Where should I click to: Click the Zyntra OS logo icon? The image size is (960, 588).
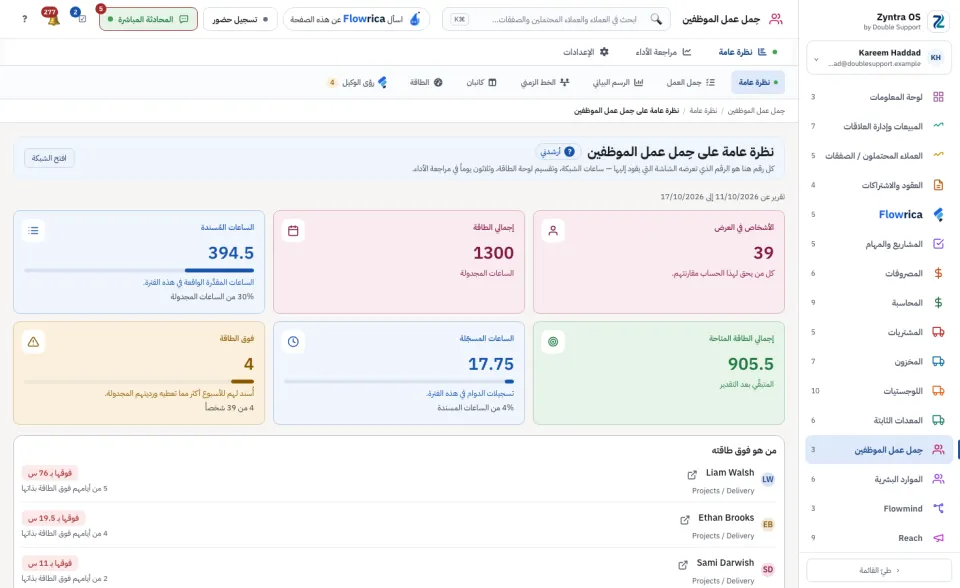[x=937, y=21]
